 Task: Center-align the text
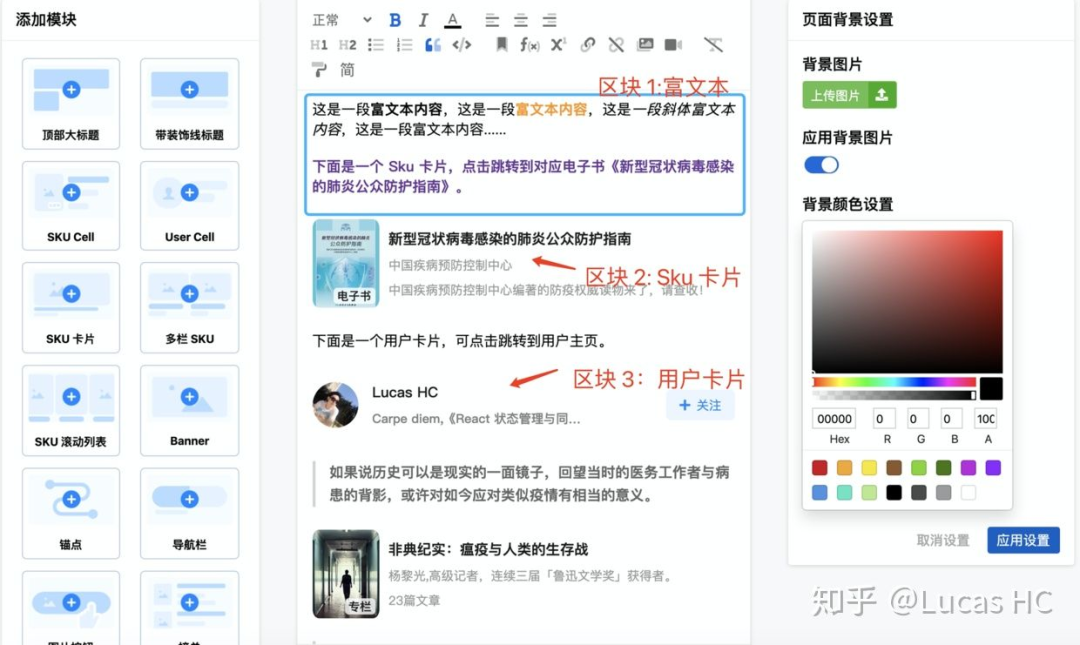521,20
